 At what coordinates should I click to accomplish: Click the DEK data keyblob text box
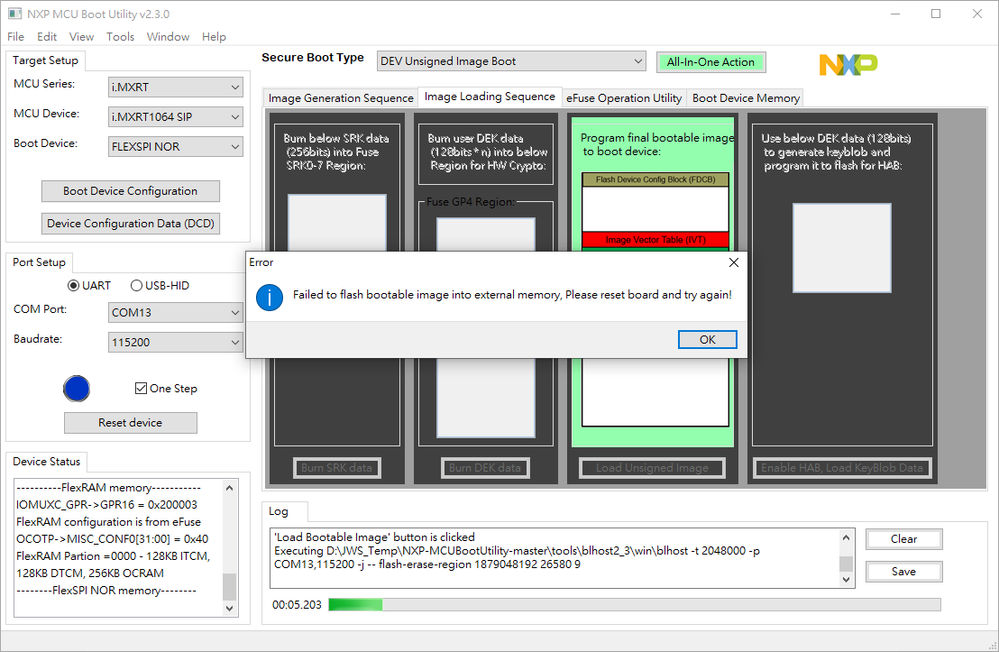click(x=842, y=248)
